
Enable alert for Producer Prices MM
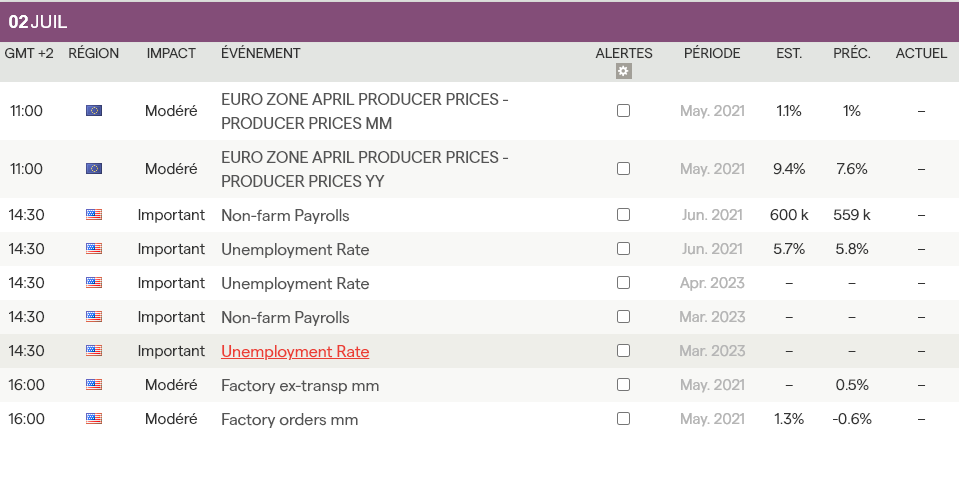624,111
